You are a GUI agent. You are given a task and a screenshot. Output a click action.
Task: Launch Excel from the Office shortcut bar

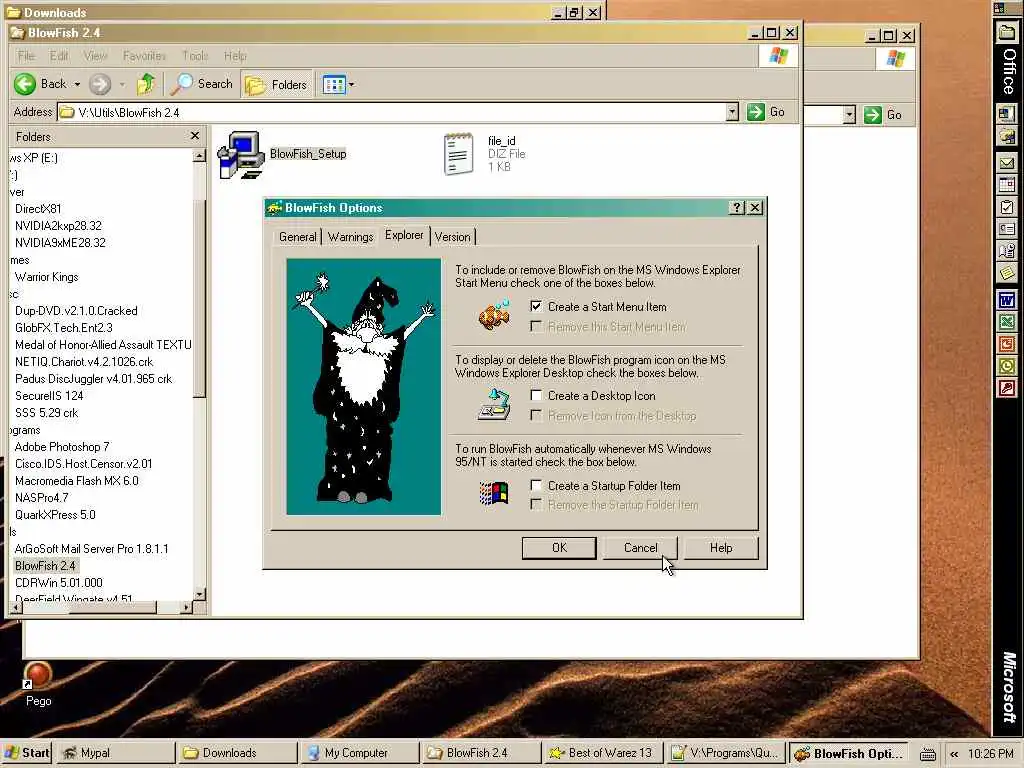tap(1006, 322)
